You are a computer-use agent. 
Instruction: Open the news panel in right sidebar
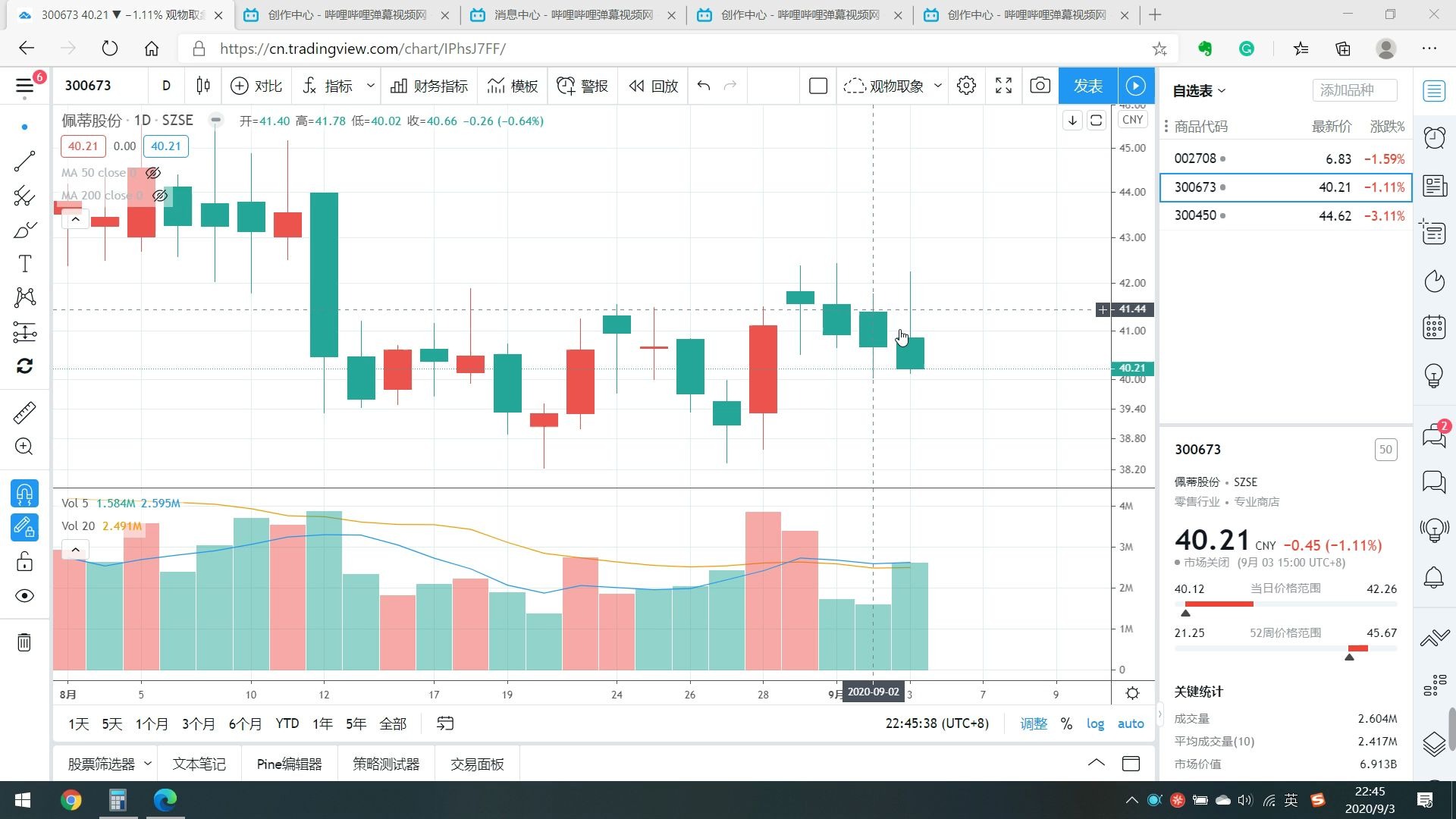click(1434, 186)
